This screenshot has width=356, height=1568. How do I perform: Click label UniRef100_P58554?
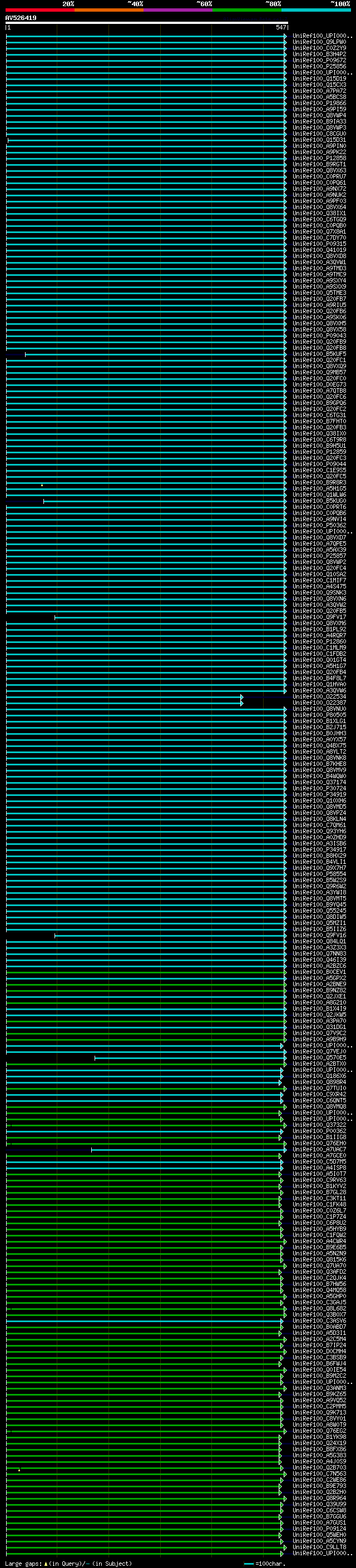point(319,874)
